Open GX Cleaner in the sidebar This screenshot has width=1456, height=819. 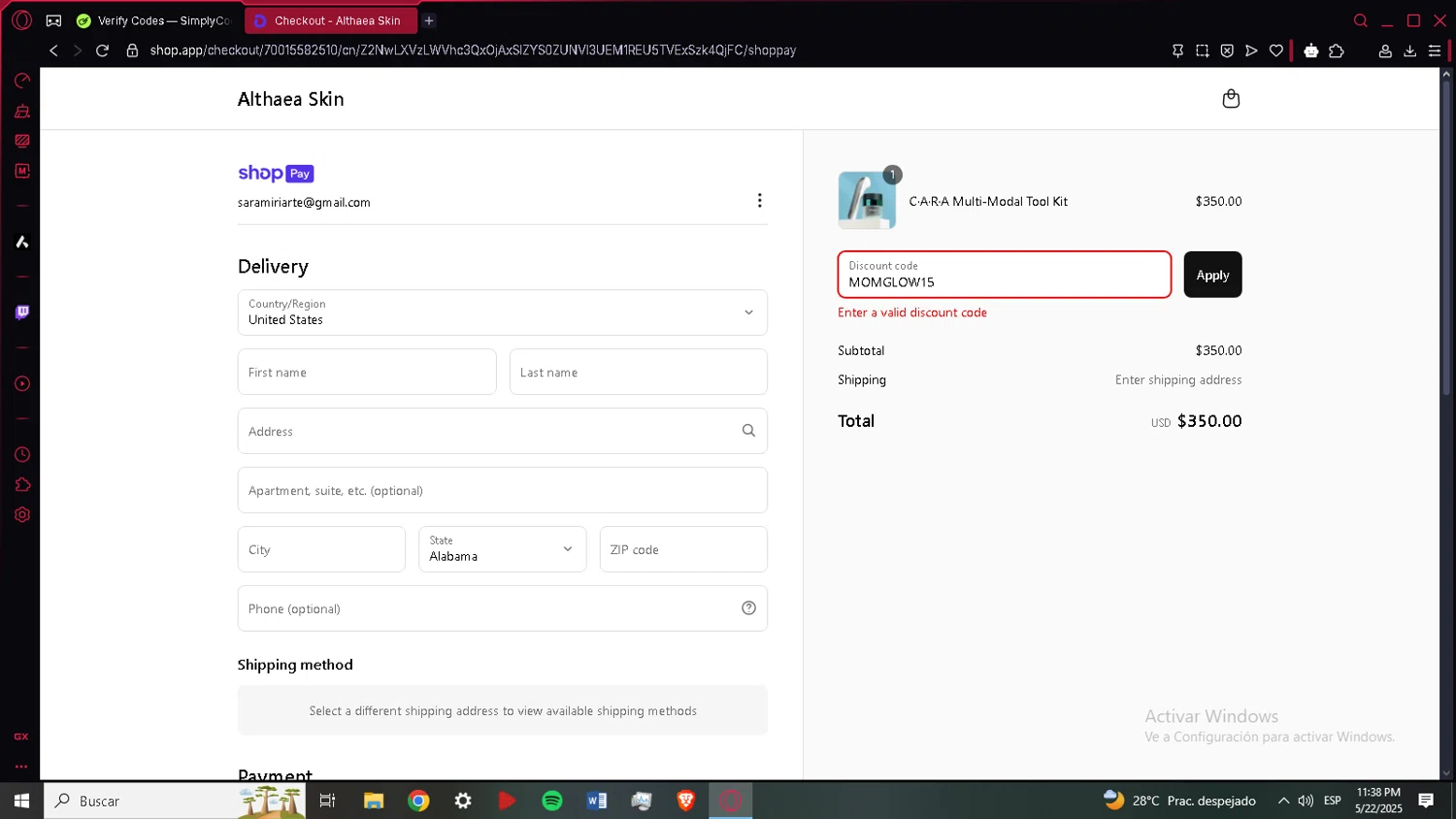(x=21, y=111)
